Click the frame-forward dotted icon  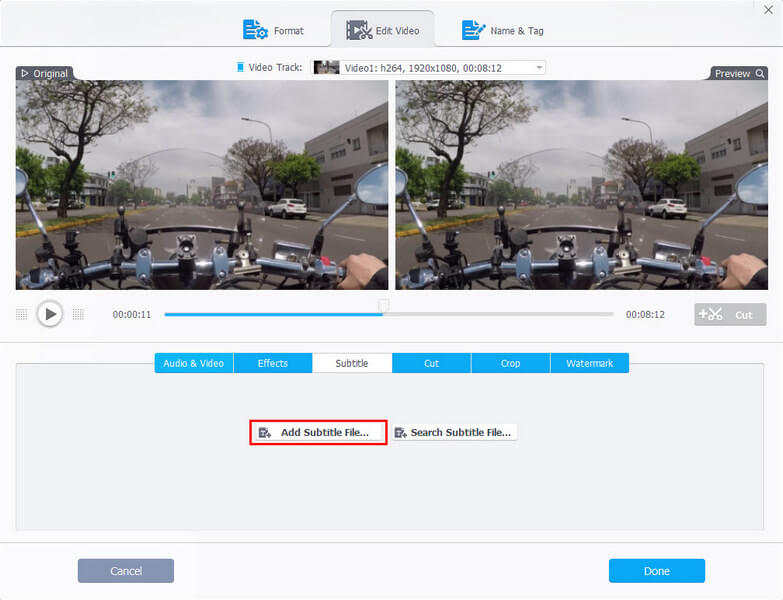tap(78, 314)
